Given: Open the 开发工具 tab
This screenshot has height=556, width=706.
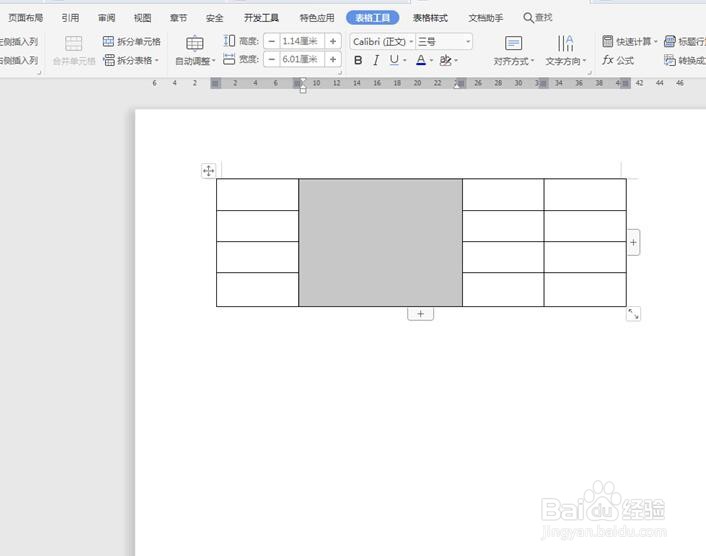Looking at the screenshot, I should click(261, 18).
